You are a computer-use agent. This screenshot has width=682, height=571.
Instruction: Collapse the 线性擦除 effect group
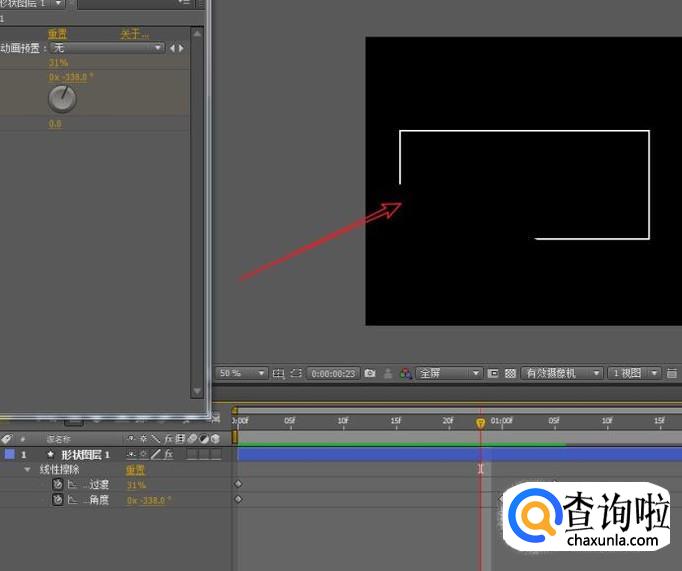pyautogui.click(x=27, y=470)
